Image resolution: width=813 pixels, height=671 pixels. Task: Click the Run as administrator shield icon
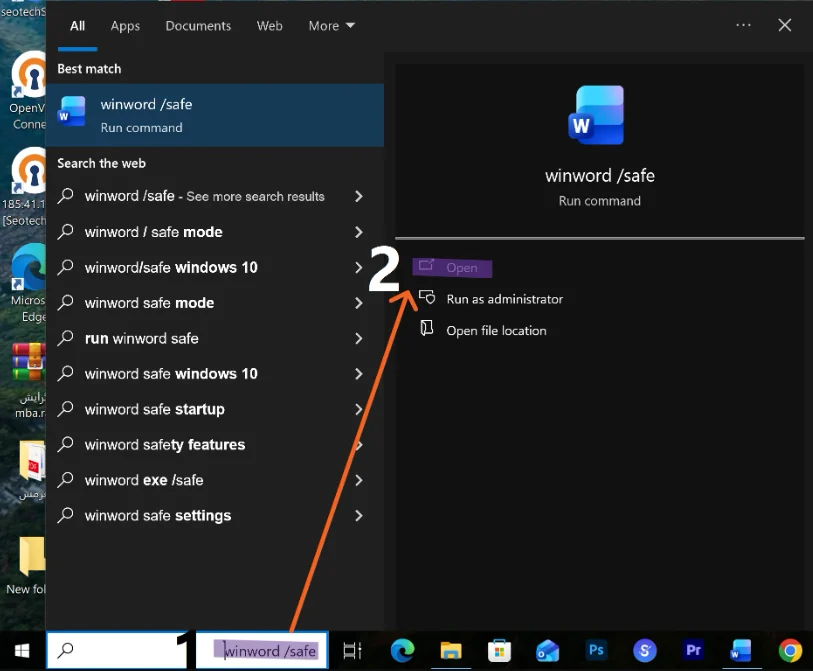427,298
